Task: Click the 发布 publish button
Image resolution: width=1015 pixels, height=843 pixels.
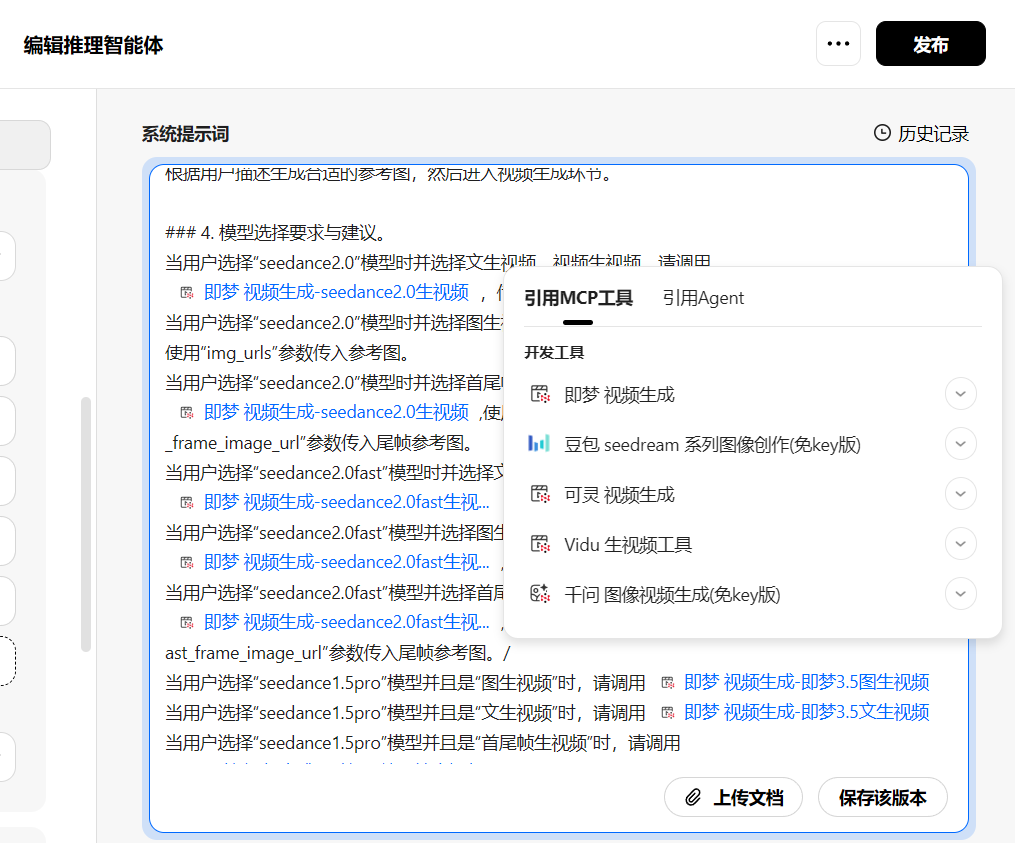Action: (x=930, y=43)
